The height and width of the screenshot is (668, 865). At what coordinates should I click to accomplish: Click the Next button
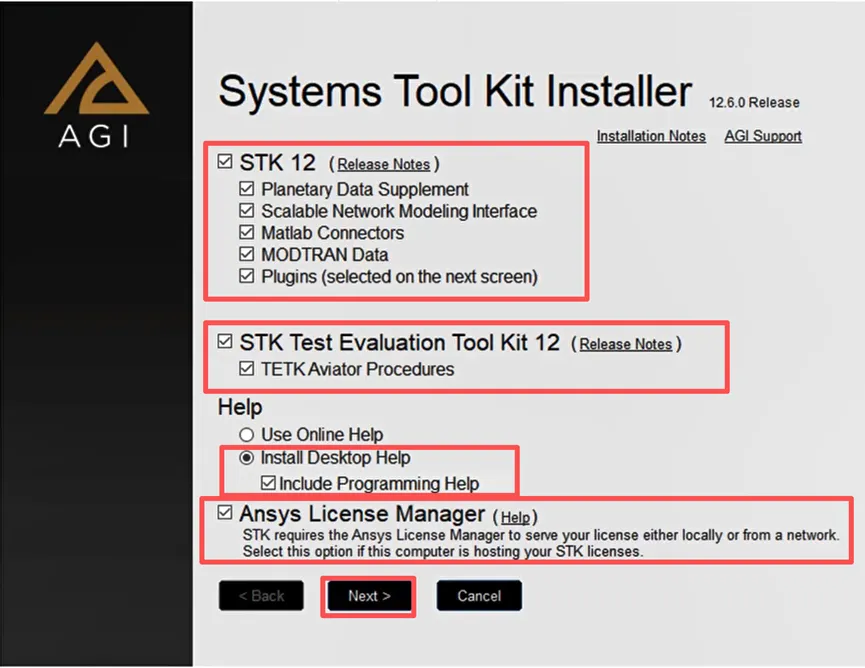369,596
